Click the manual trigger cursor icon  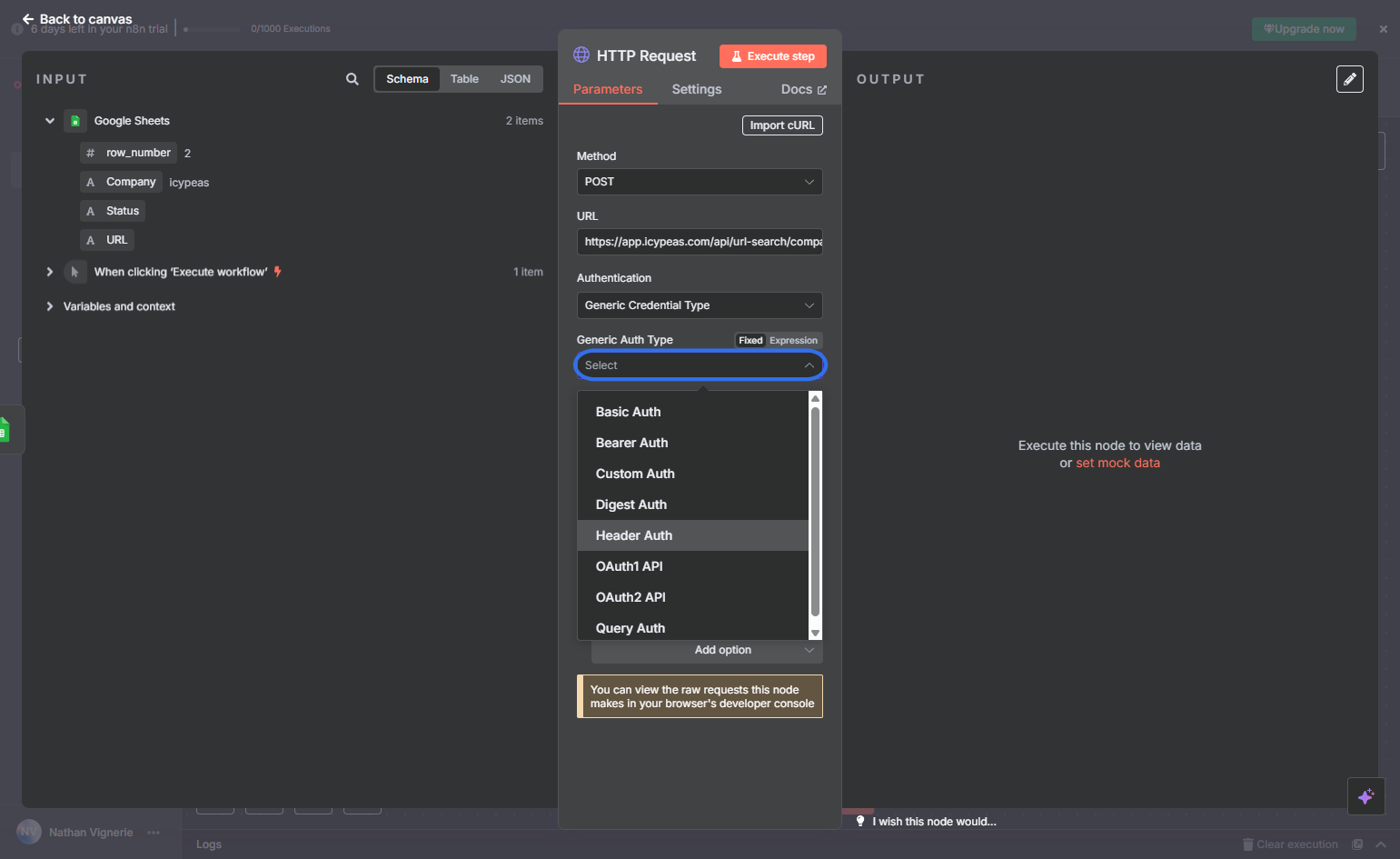tap(75, 272)
